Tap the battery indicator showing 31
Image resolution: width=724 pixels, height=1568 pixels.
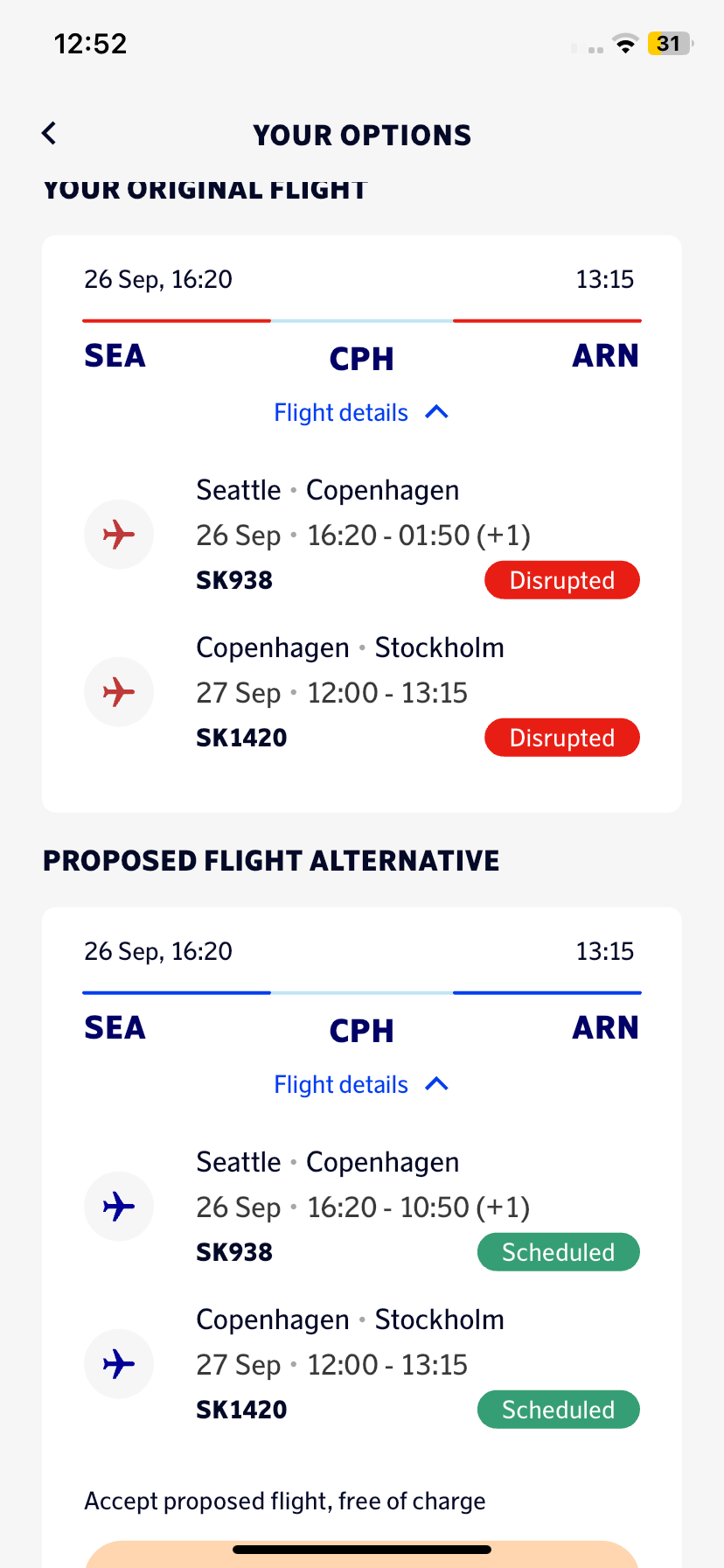pyautogui.click(x=669, y=44)
